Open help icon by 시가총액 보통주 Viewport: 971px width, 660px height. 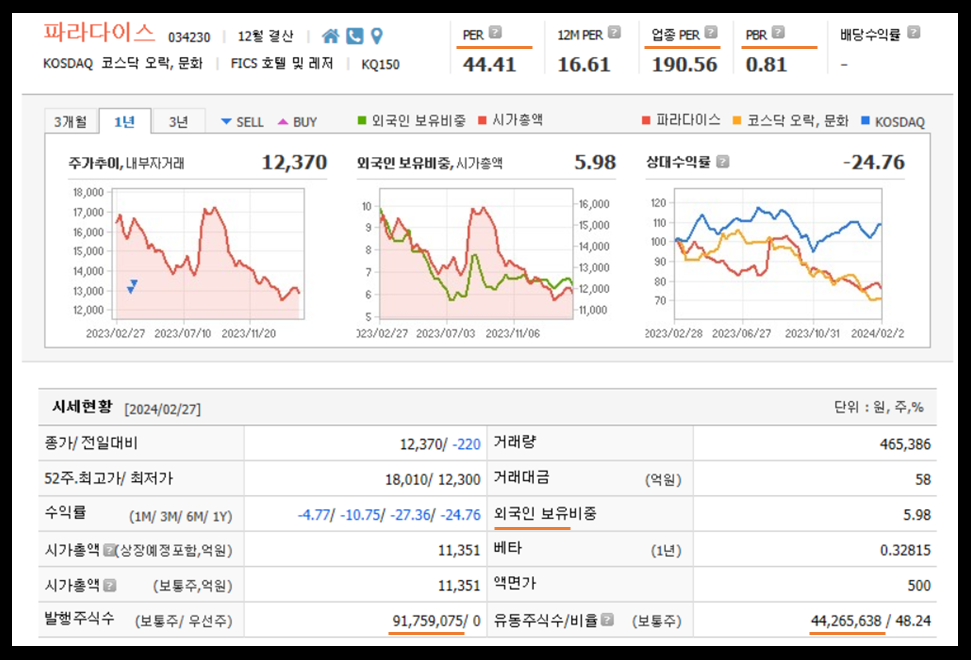[x=110, y=584]
